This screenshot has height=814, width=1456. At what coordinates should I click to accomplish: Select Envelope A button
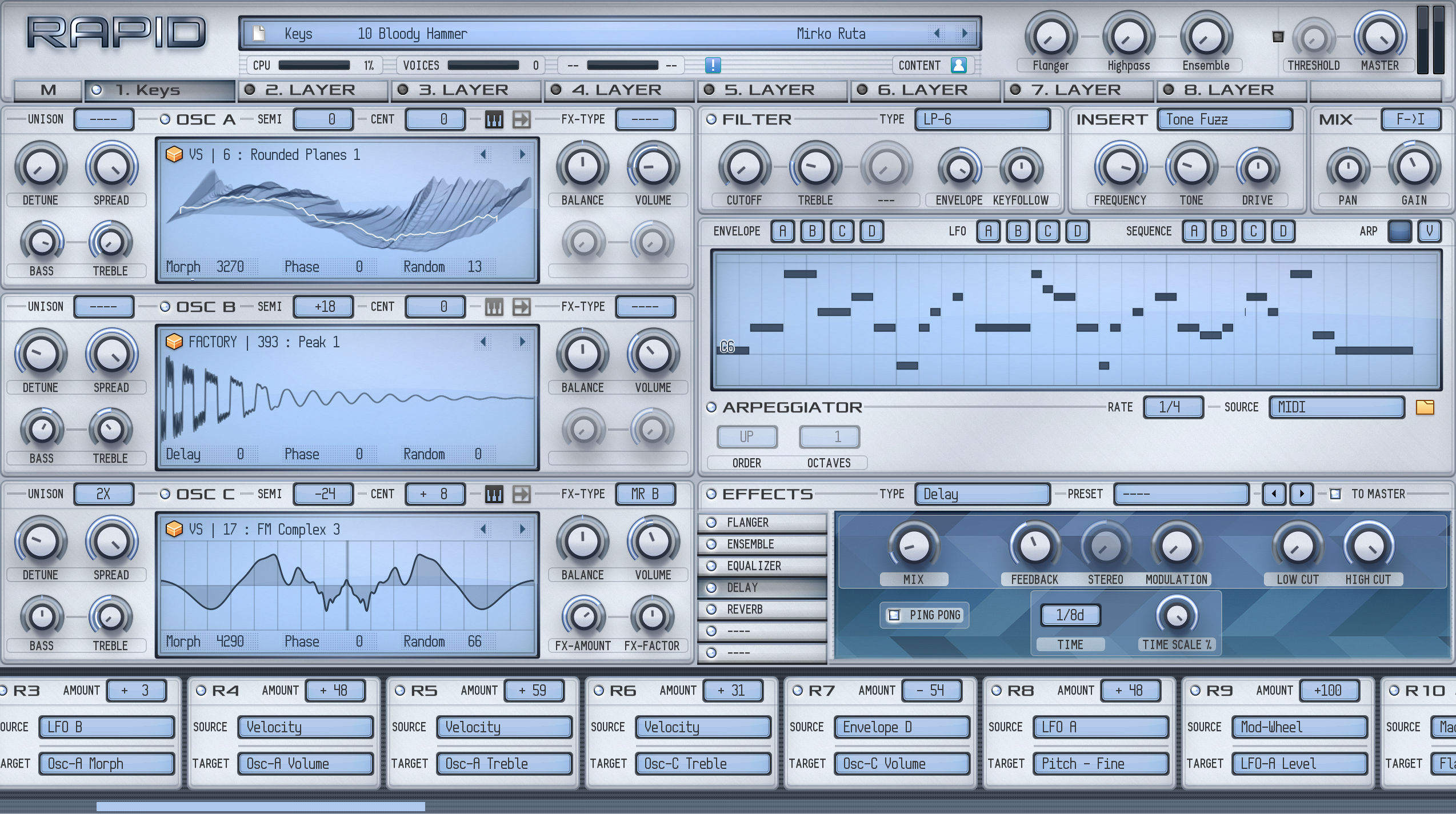click(x=783, y=231)
